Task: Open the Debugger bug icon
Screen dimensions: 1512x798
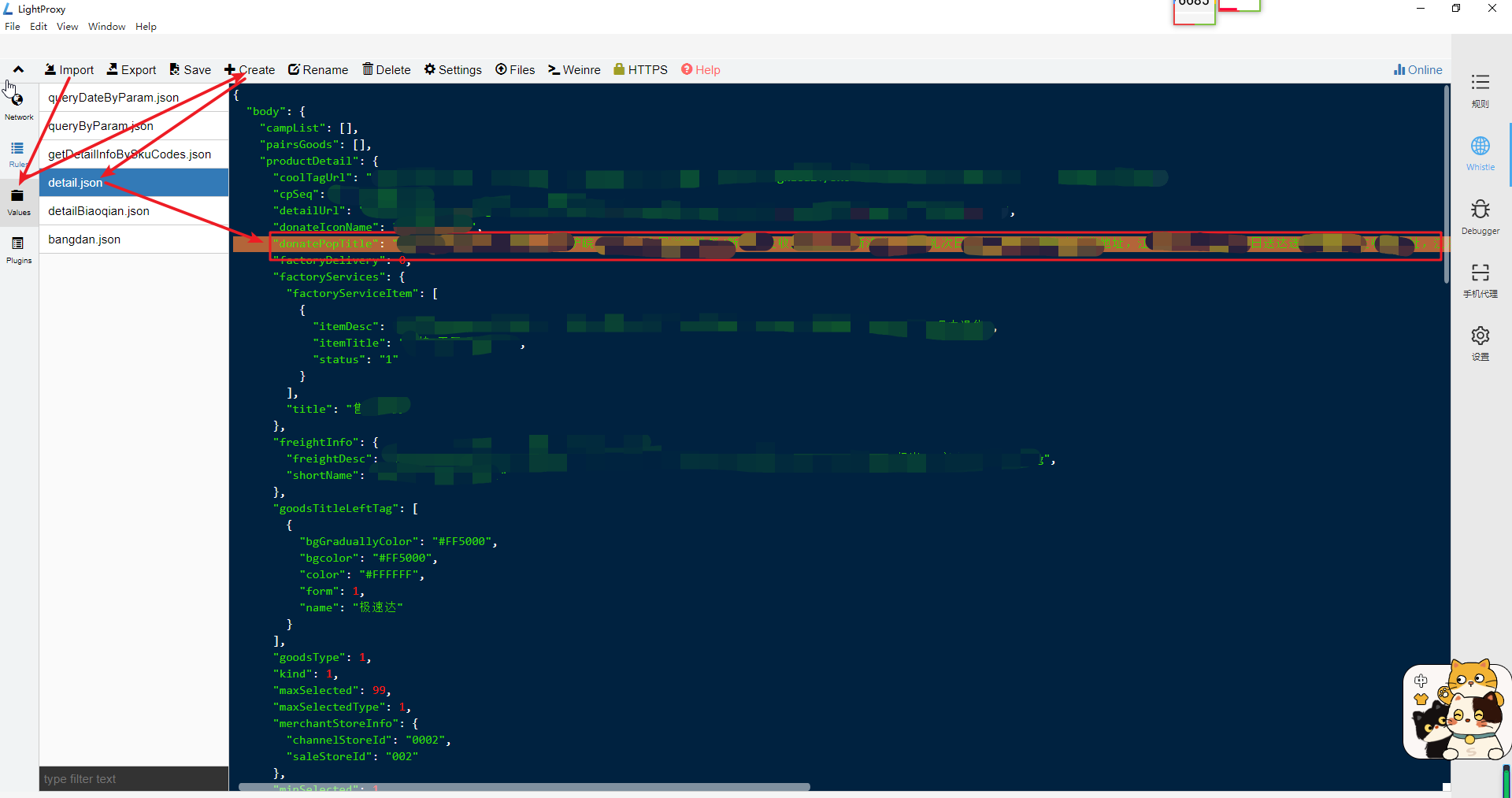Action: pos(1480,217)
